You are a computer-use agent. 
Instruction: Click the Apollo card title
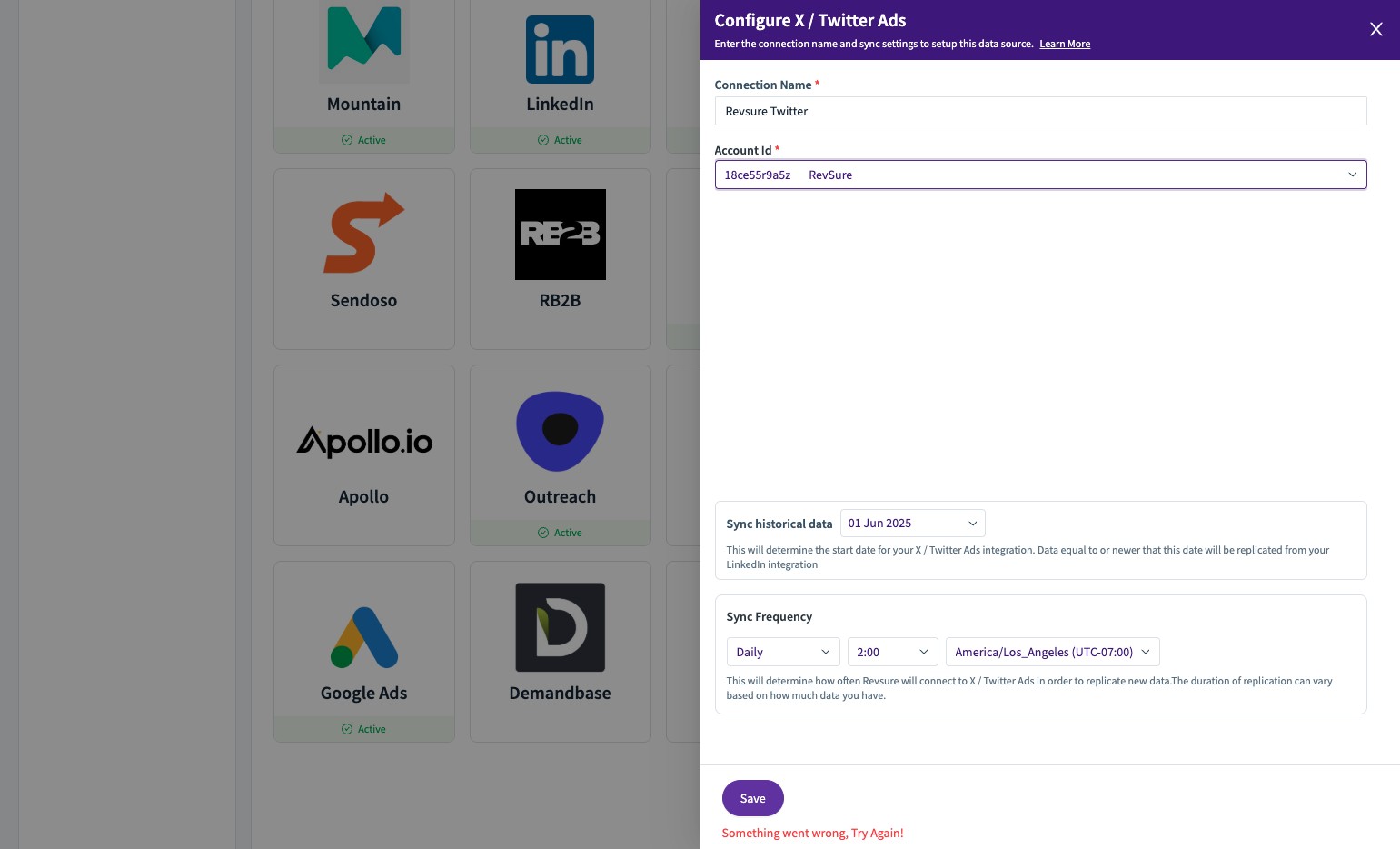pos(363,496)
